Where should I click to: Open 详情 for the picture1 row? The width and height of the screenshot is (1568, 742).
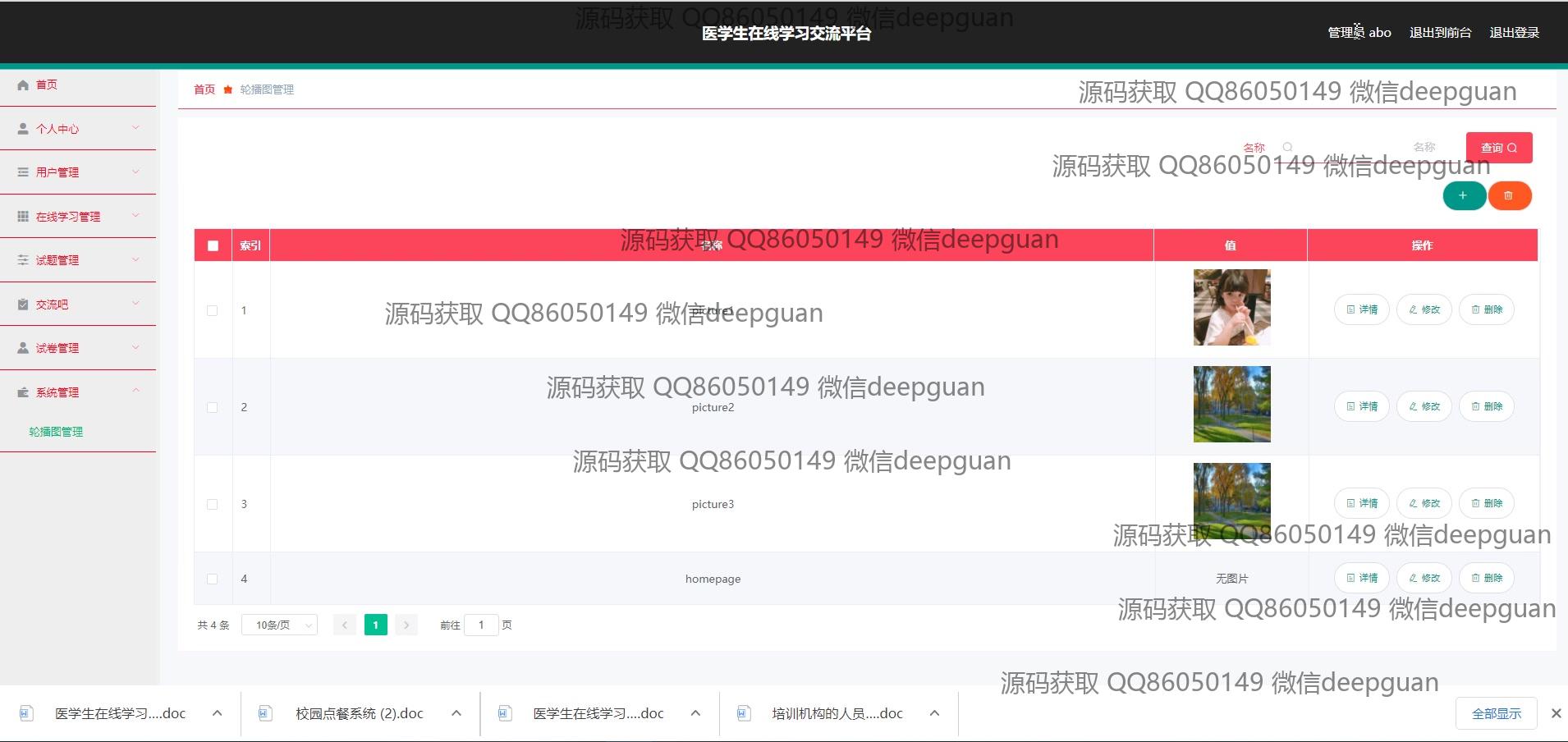pyautogui.click(x=1362, y=309)
